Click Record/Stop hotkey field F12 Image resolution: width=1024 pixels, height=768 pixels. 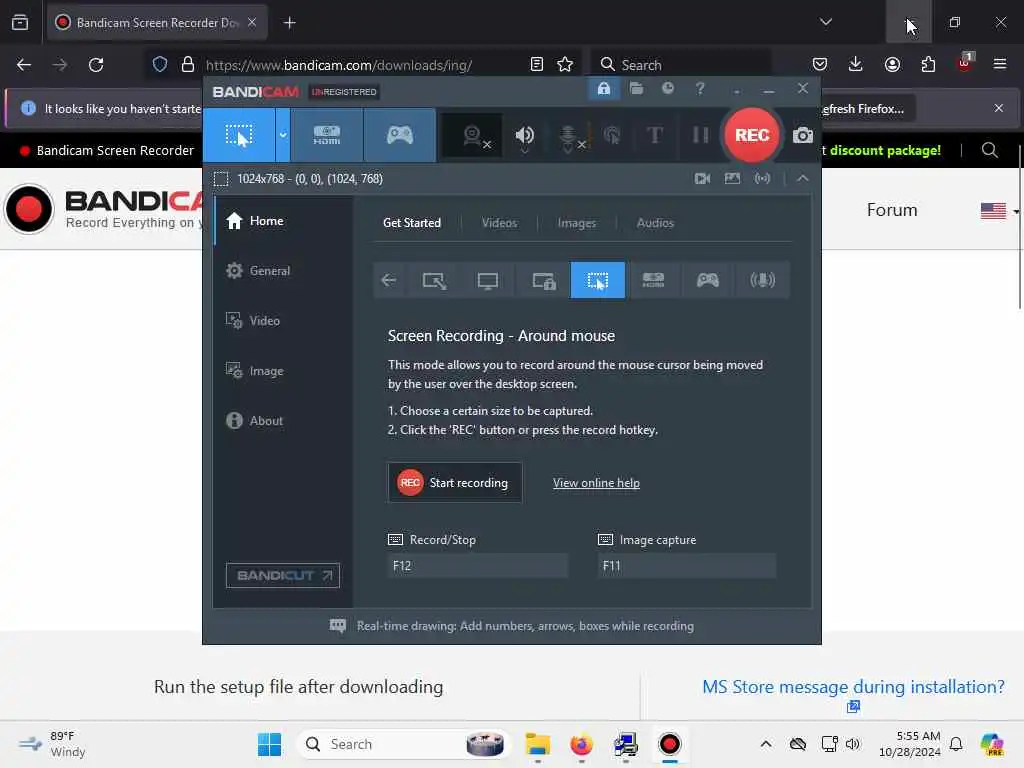coord(477,566)
